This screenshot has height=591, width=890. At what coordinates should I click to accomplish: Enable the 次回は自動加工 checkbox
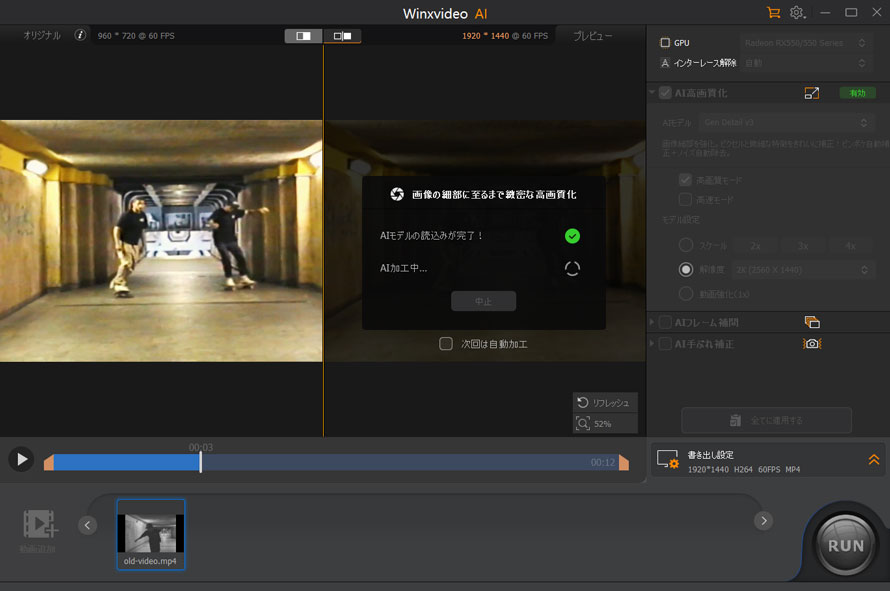446,344
